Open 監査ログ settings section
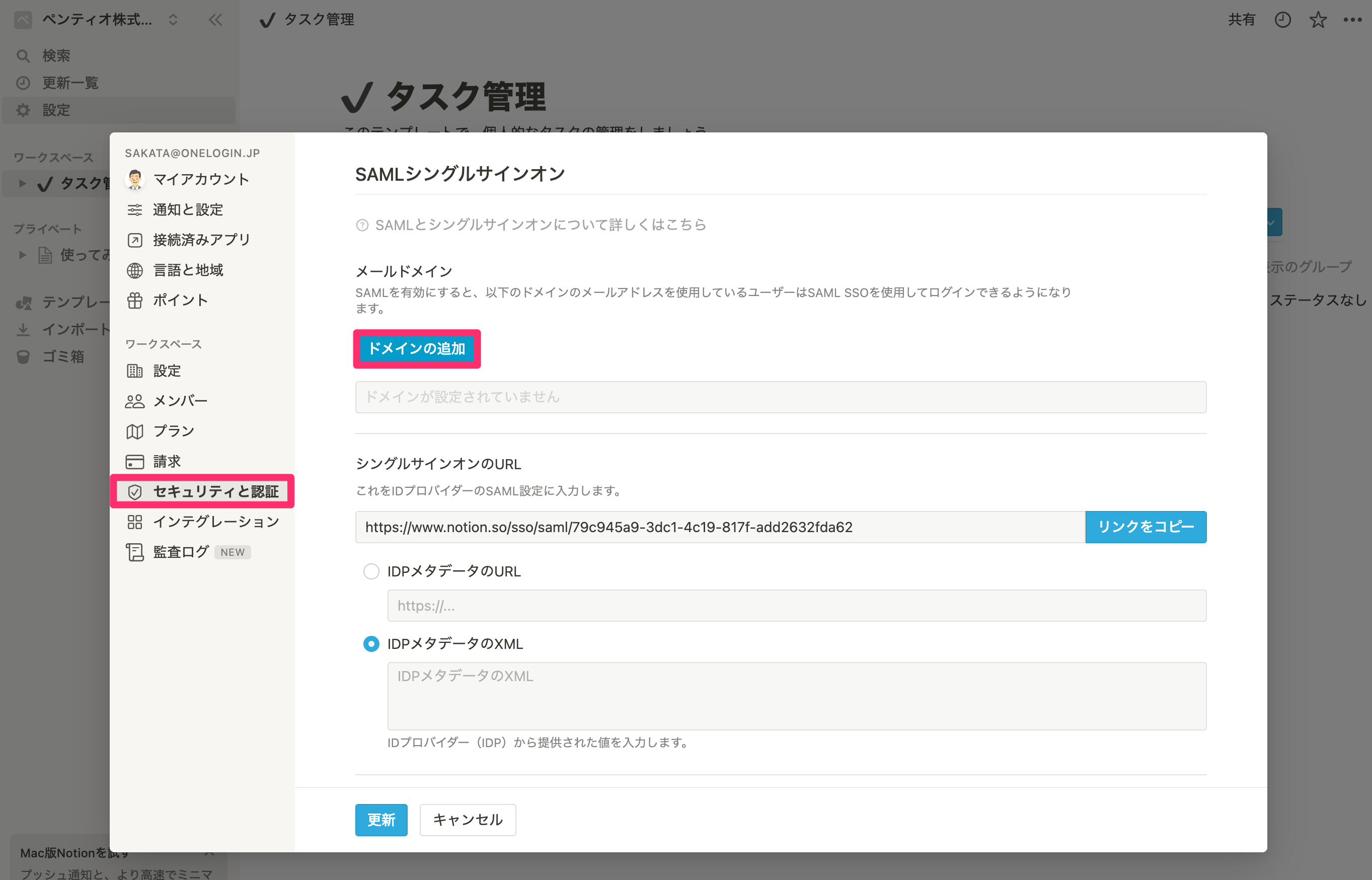 (x=202, y=553)
